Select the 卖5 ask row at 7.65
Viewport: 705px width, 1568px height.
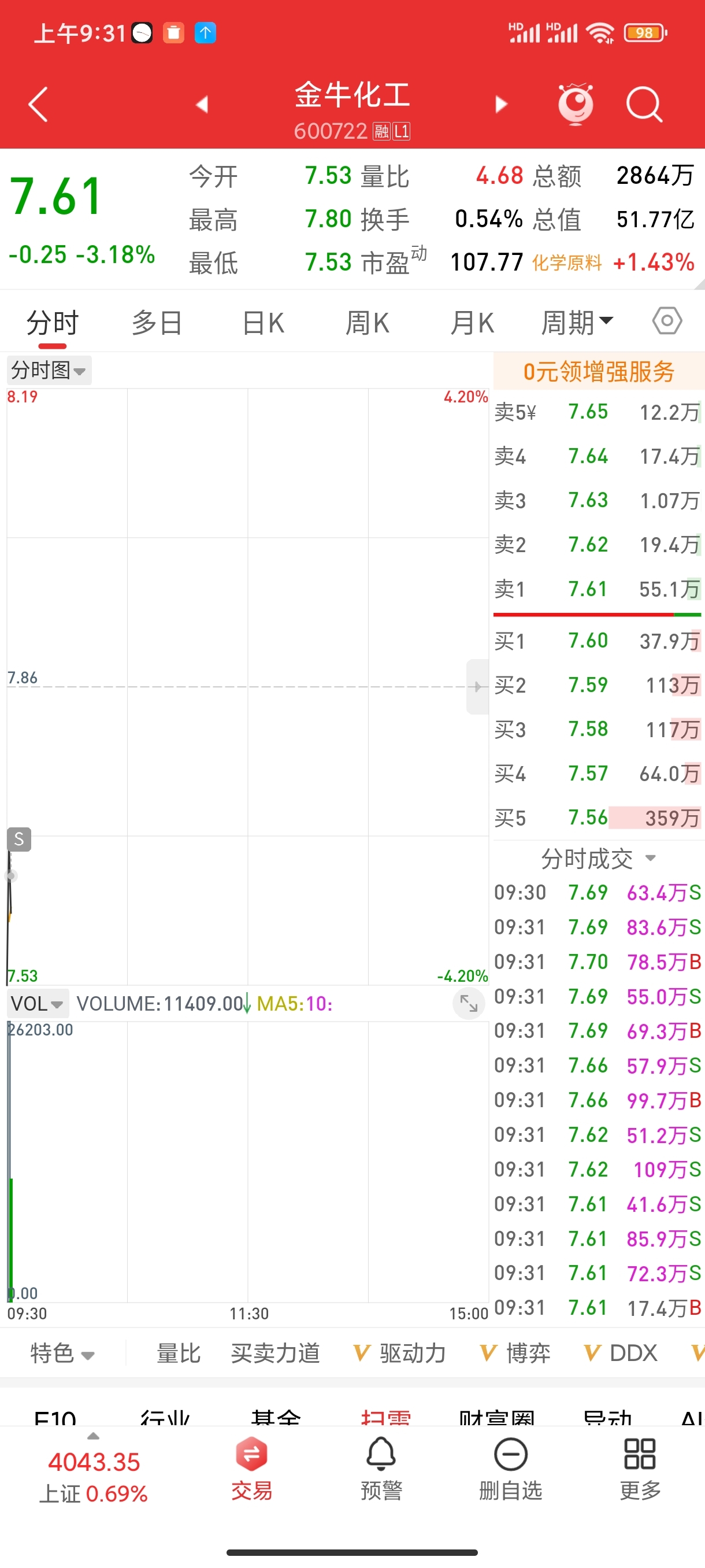598,412
